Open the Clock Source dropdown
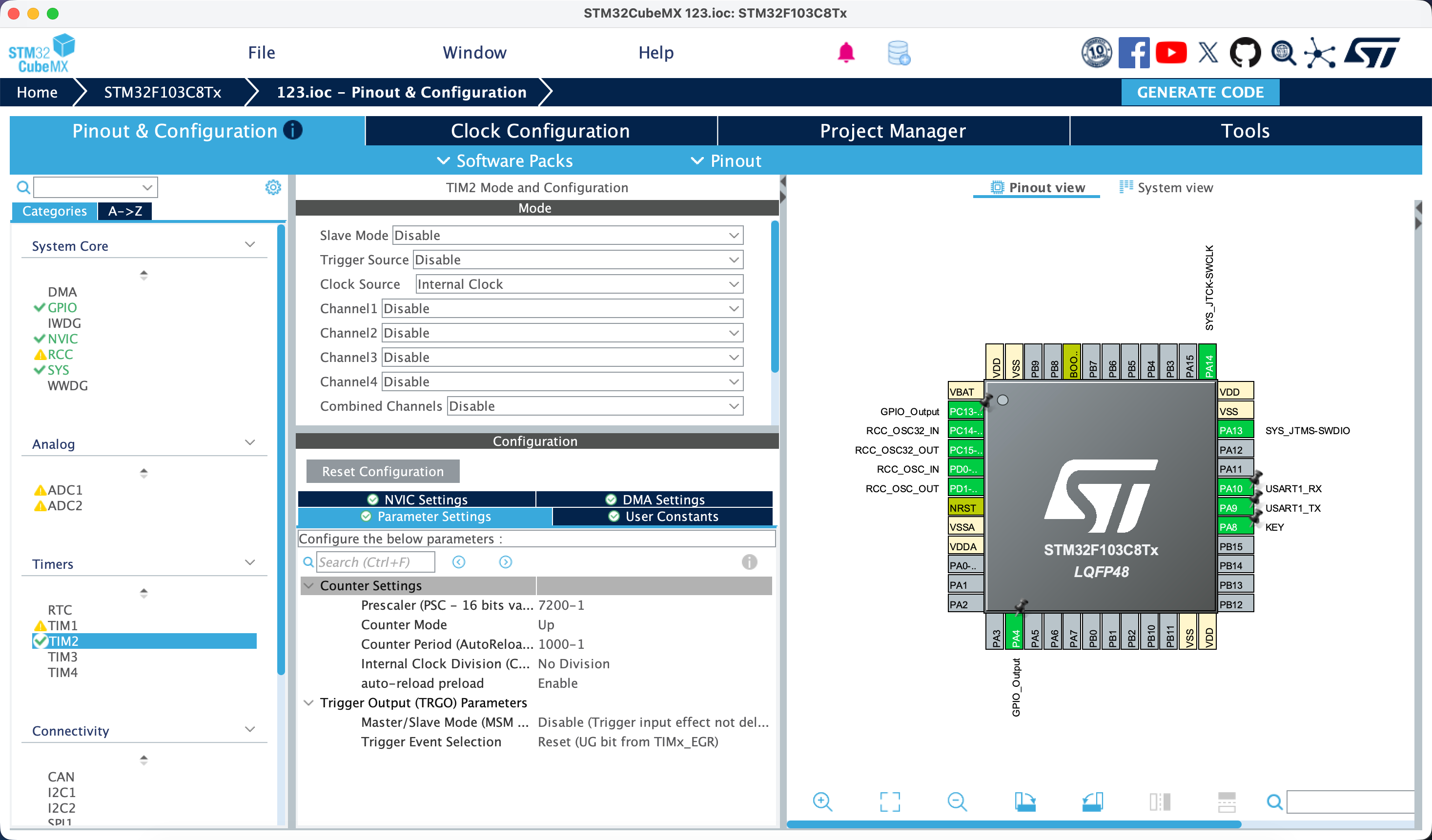The height and width of the screenshot is (840, 1432). (x=579, y=284)
